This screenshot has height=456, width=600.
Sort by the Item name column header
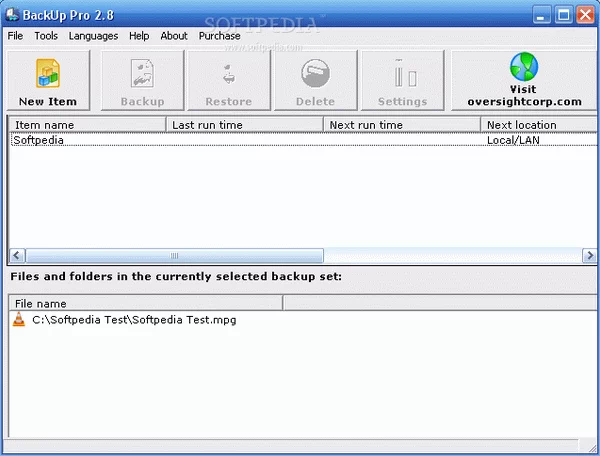point(87,125)
